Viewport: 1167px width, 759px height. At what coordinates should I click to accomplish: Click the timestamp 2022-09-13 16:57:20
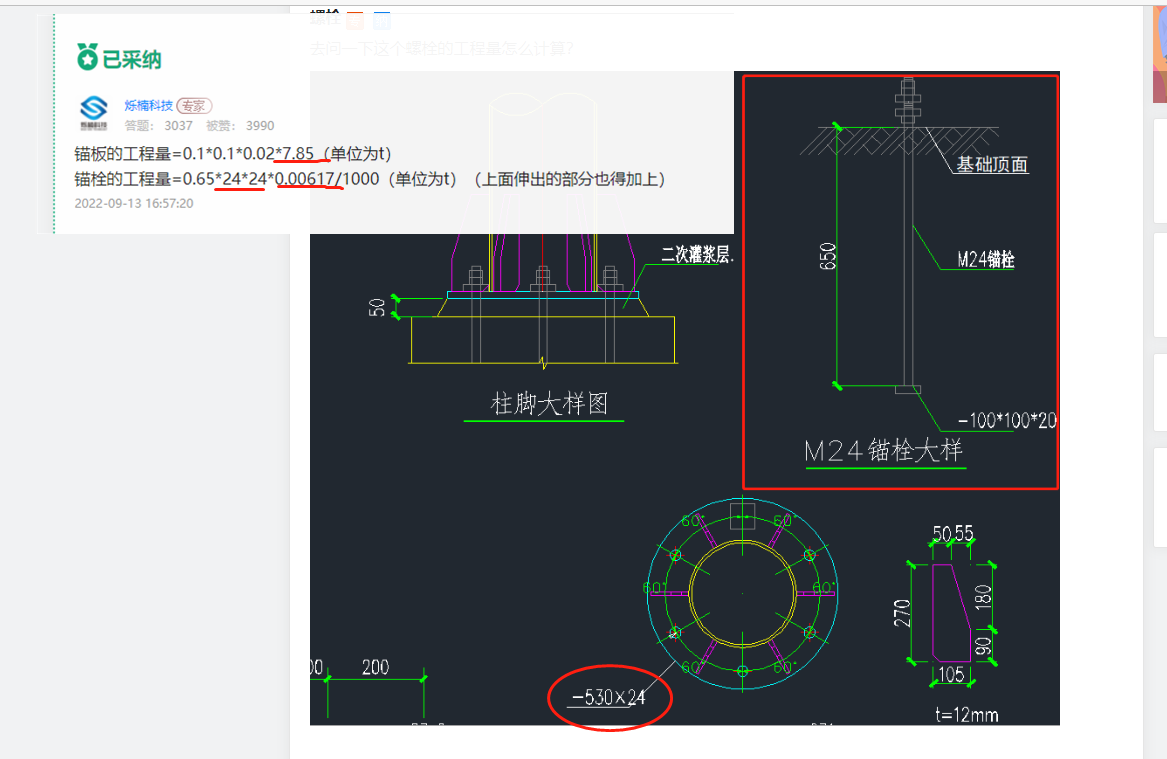click(134, 203)
